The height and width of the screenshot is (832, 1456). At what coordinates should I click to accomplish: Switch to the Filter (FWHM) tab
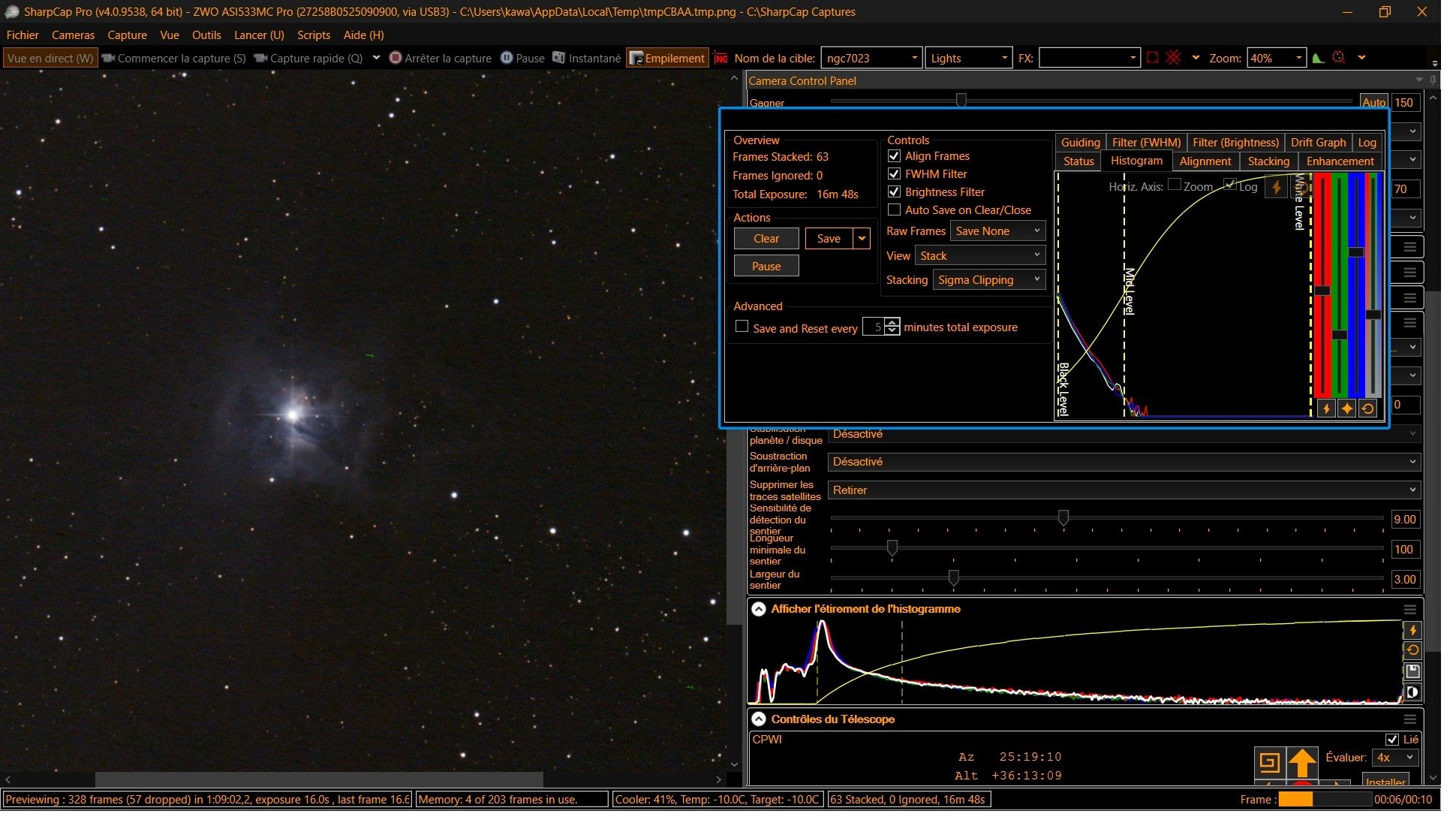click(1146, 143)
